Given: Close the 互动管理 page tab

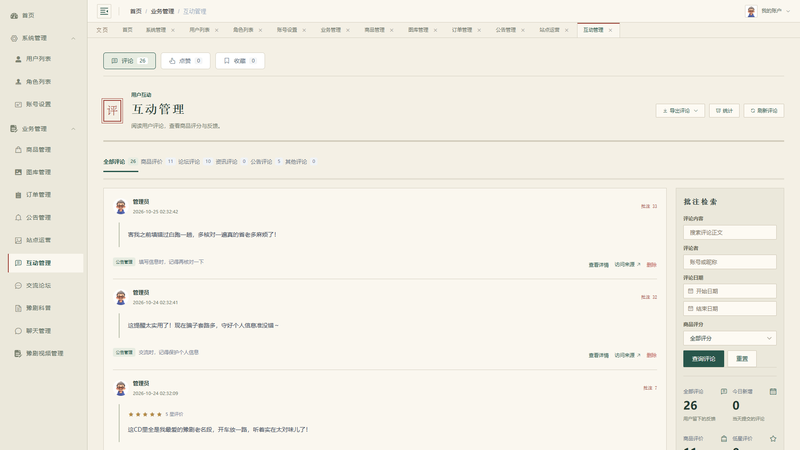Looking at the screenshot, I should (x=610, y=30).
